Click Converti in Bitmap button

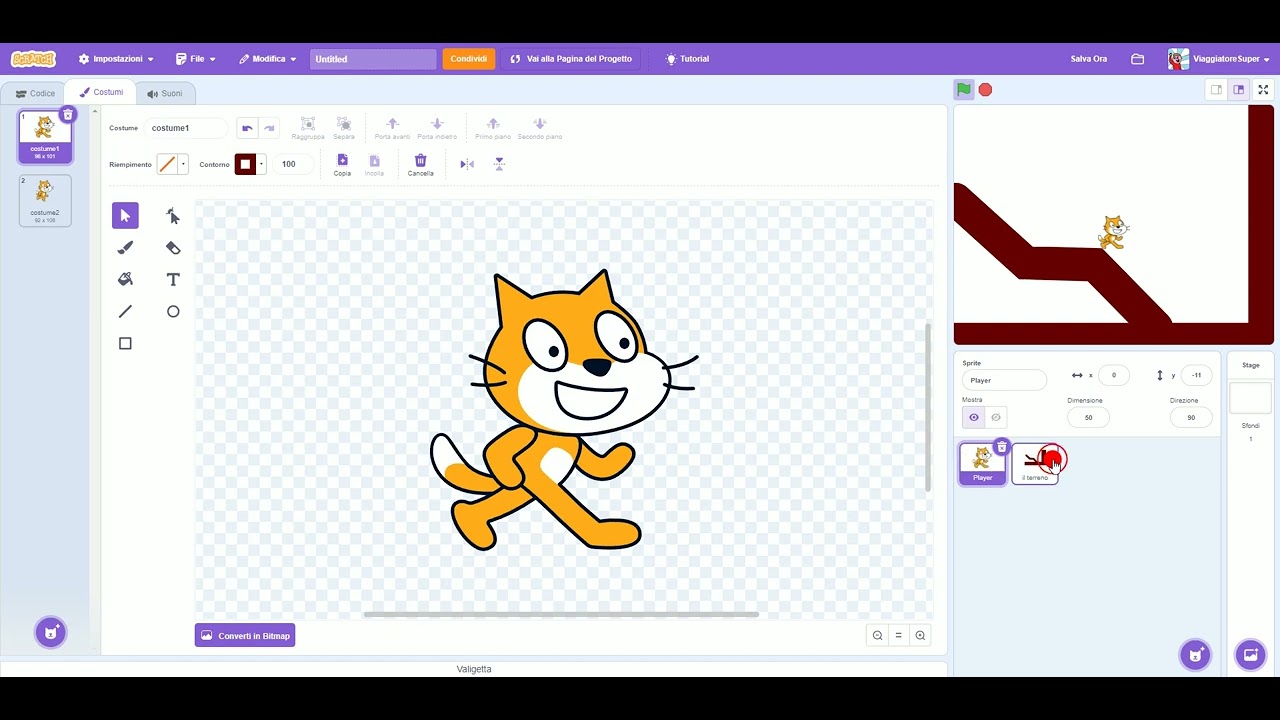(245, 635)
